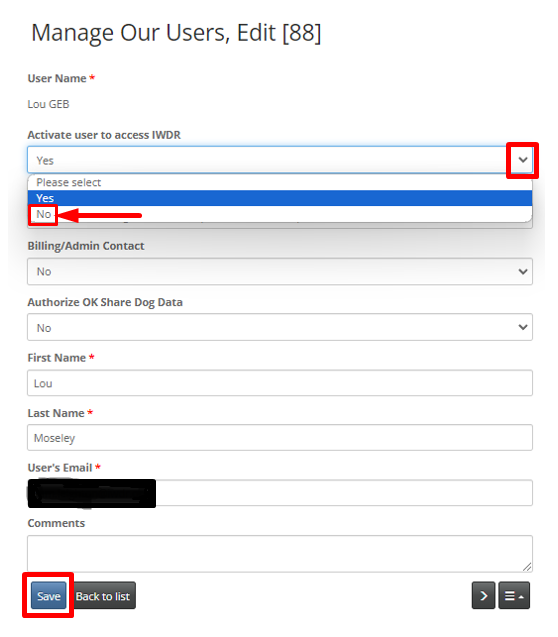Open Authorize OK Share Dog Data dropdown

click(280, 327)
